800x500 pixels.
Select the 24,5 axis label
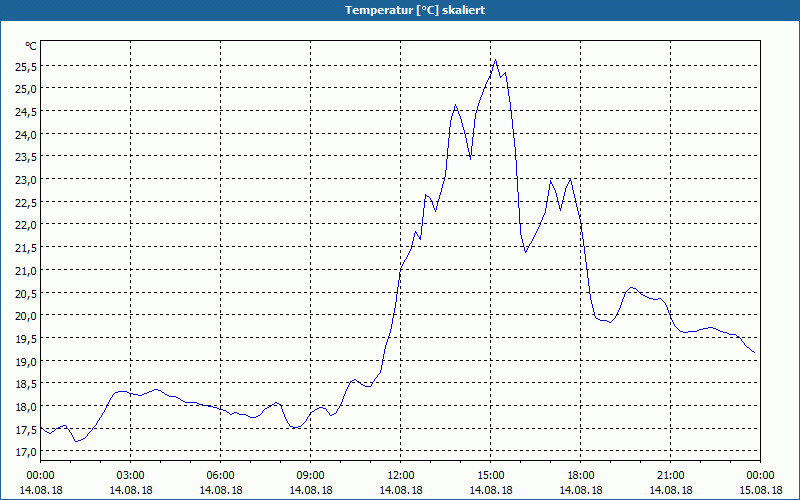(26, 112)
